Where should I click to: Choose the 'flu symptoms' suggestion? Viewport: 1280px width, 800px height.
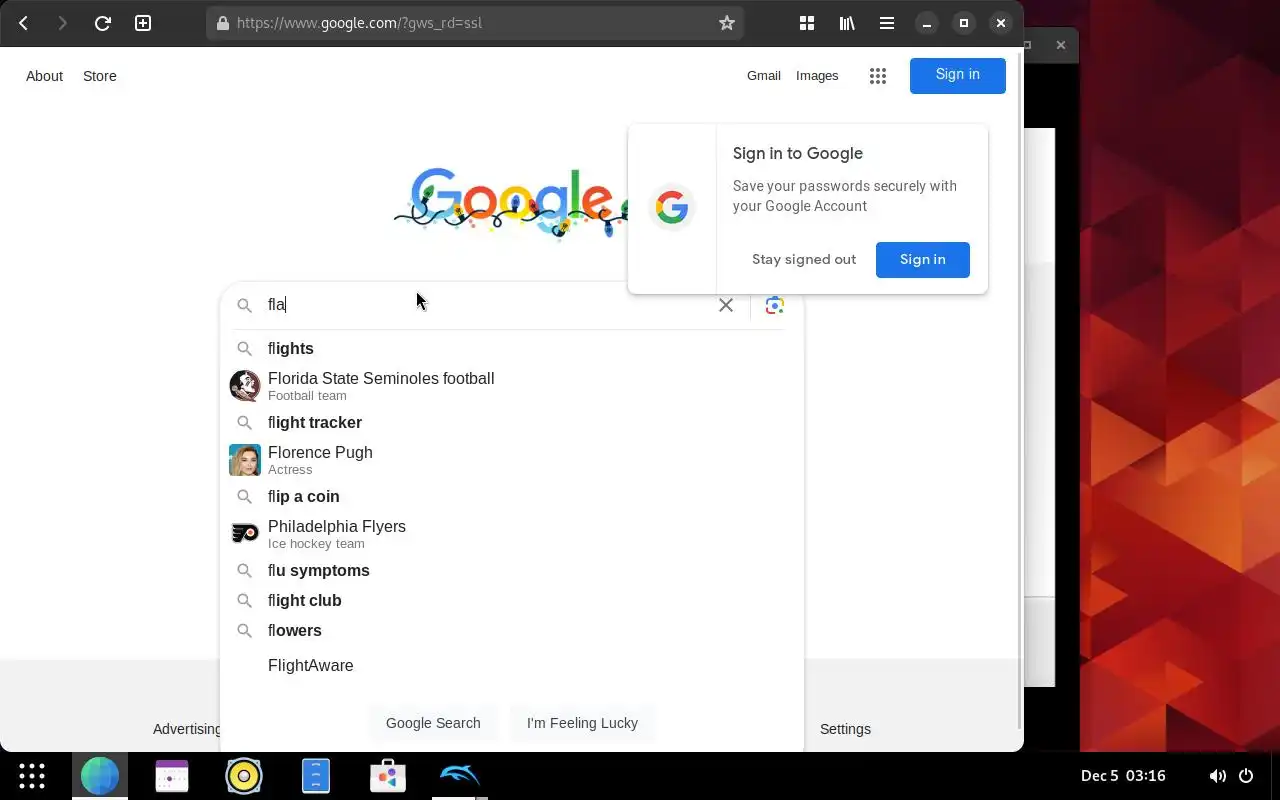point(512,570)
